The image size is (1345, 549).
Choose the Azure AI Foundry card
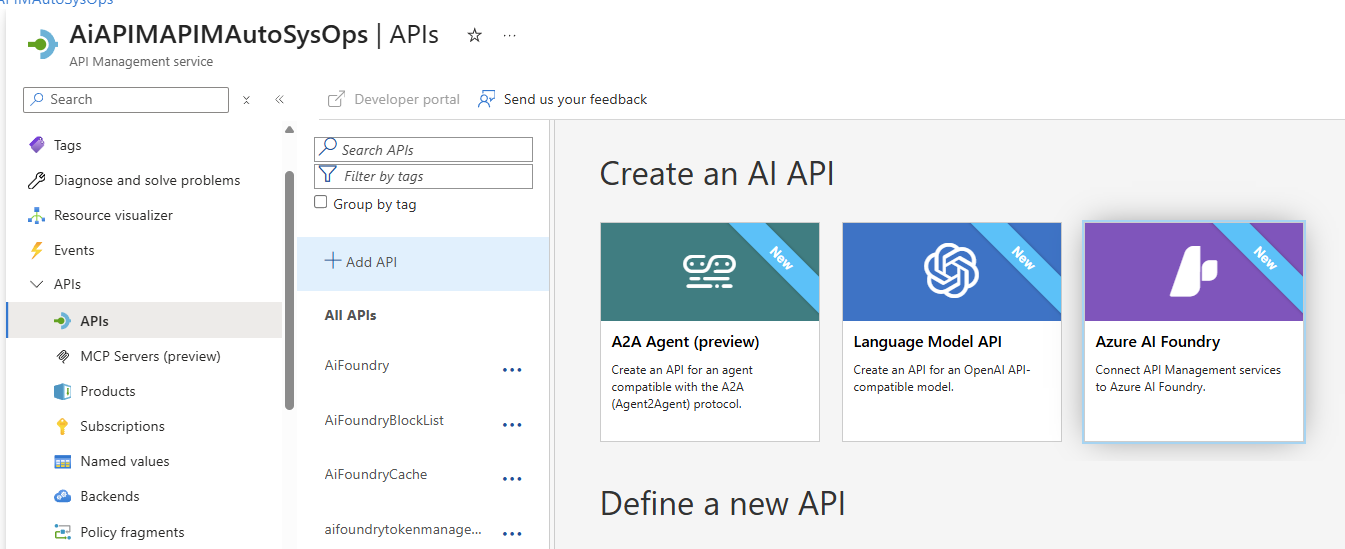tap(1194, 332)
